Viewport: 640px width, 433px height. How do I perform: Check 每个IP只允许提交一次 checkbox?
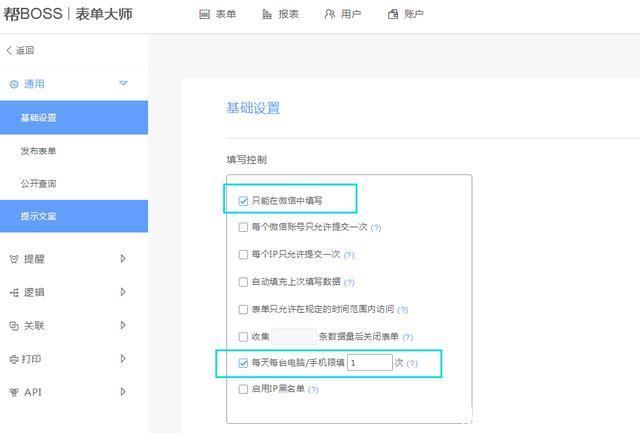click(243, 255)
